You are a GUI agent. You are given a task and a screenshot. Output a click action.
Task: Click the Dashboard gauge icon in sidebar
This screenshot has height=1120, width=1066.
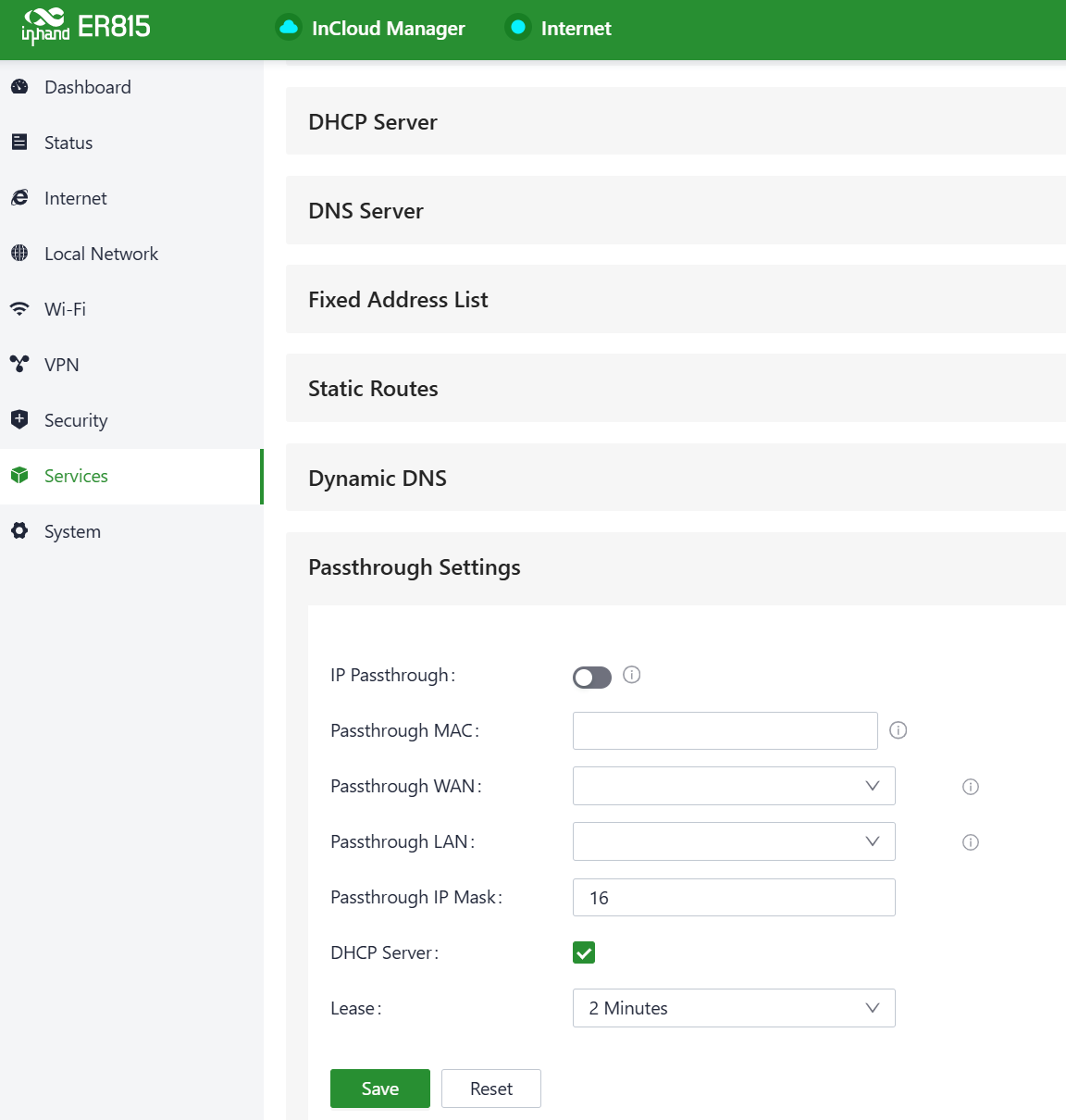(x=19, y=87)
